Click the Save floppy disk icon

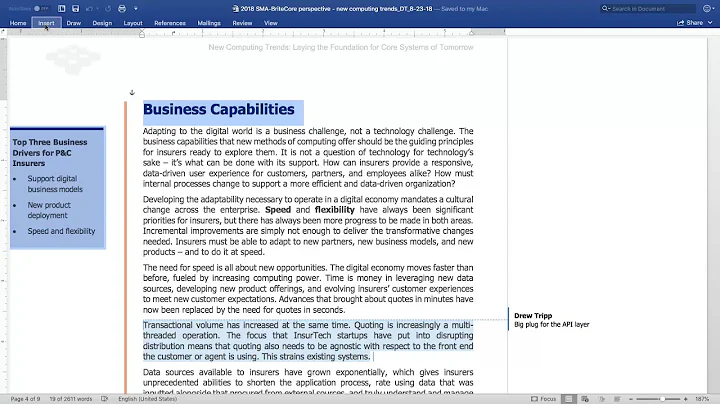click(75, 9)
